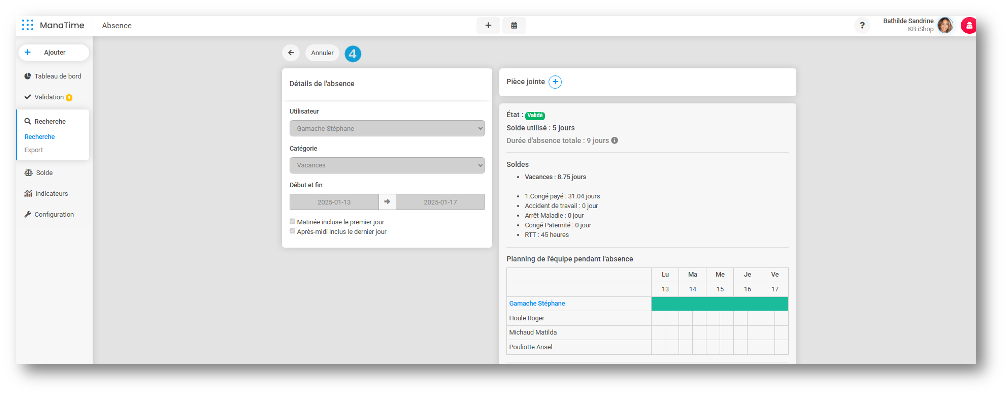Add an attachment with the plus circle
The width and height of the screenshot is (1007, 395).
click(x=556, y=82)
